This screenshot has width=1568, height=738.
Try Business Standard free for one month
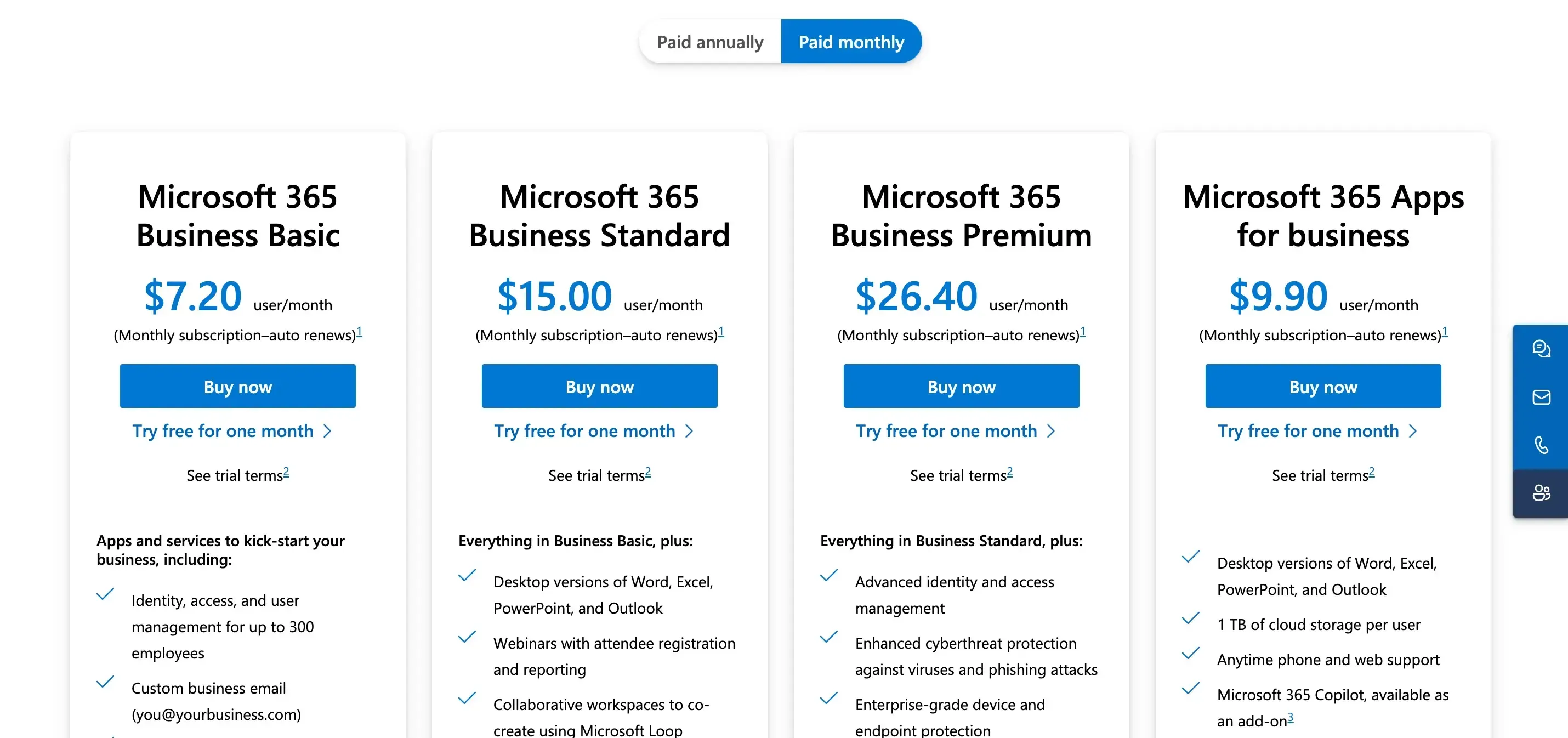586,430
